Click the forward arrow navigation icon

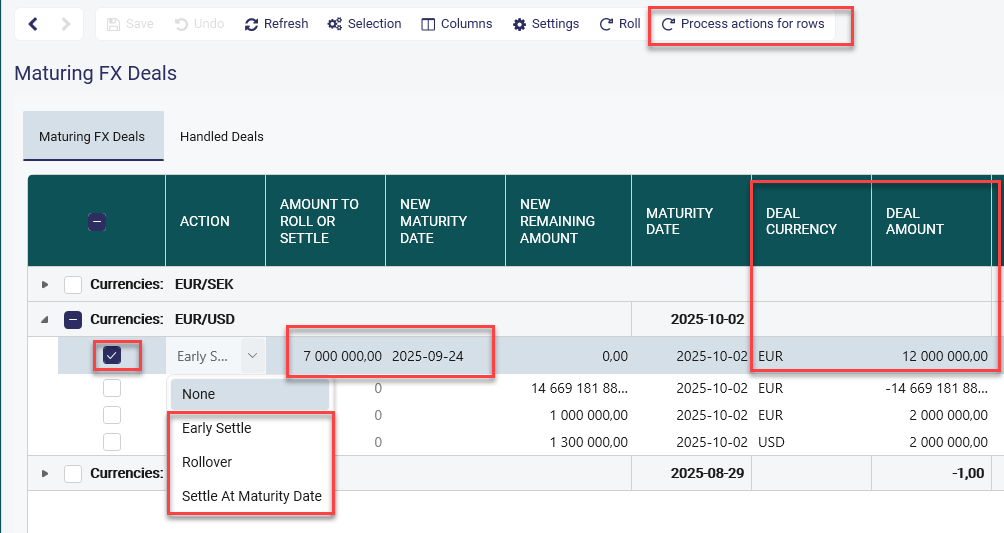(66, 24)
